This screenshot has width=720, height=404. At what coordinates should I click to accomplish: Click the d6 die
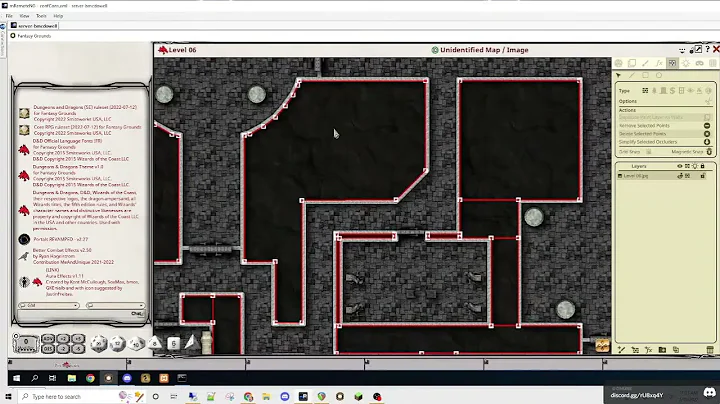tap(173, 343)
